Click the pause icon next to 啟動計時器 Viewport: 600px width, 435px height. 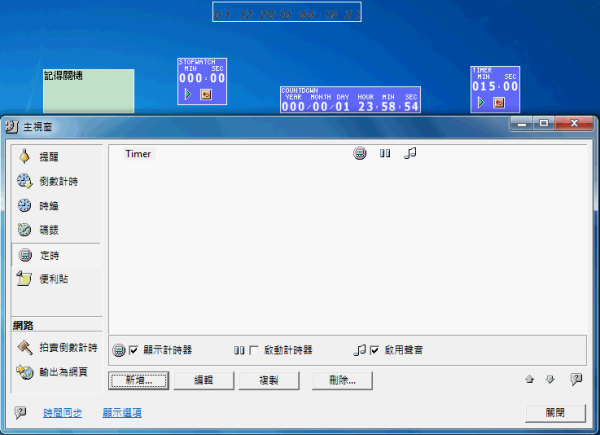239,350
